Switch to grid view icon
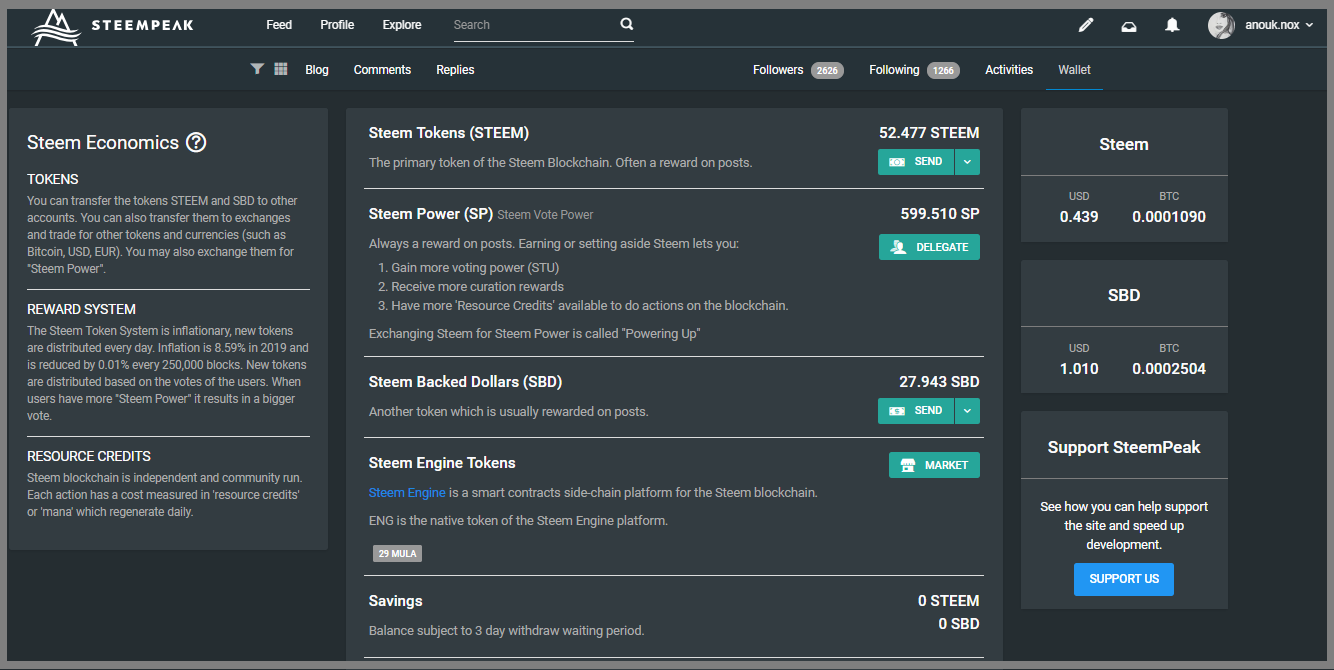The width and height of the screenshot is (1334, 670). [281, 69]
